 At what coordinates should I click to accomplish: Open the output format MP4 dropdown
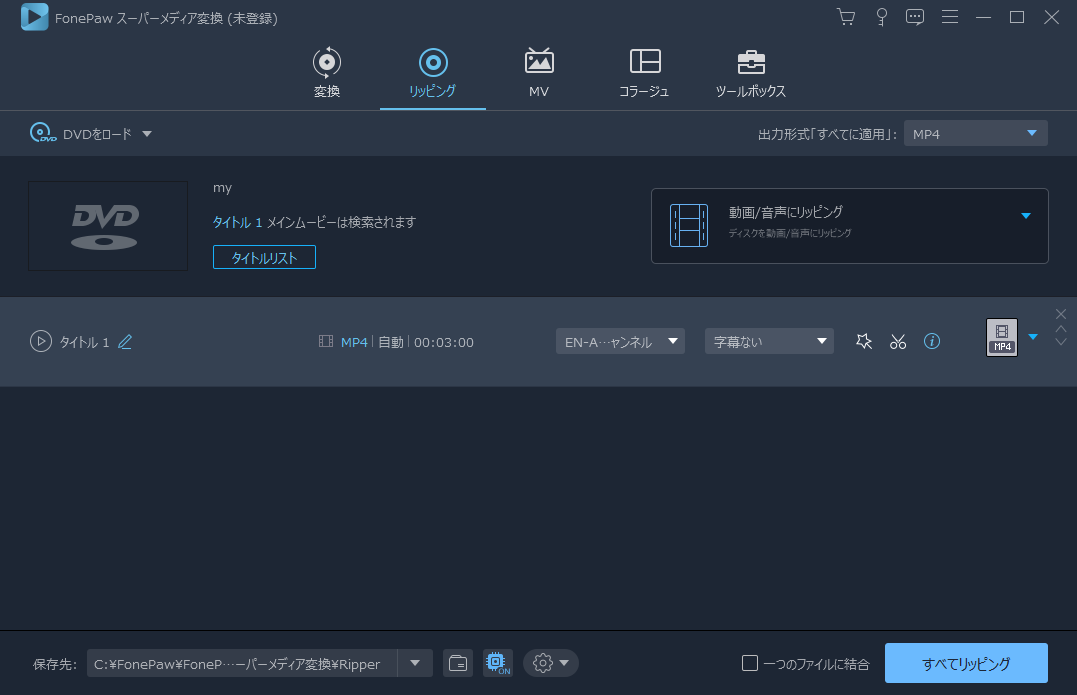975,133
